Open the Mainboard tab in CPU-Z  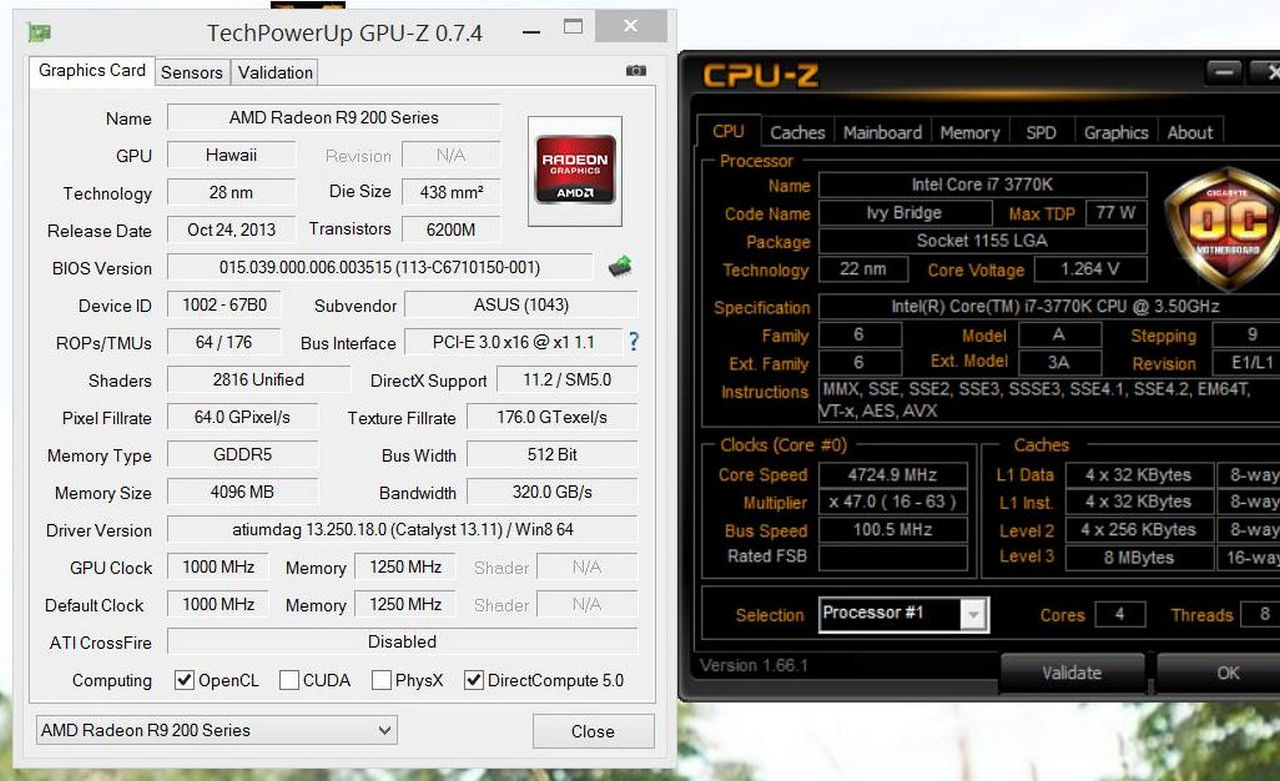point(882,132)
